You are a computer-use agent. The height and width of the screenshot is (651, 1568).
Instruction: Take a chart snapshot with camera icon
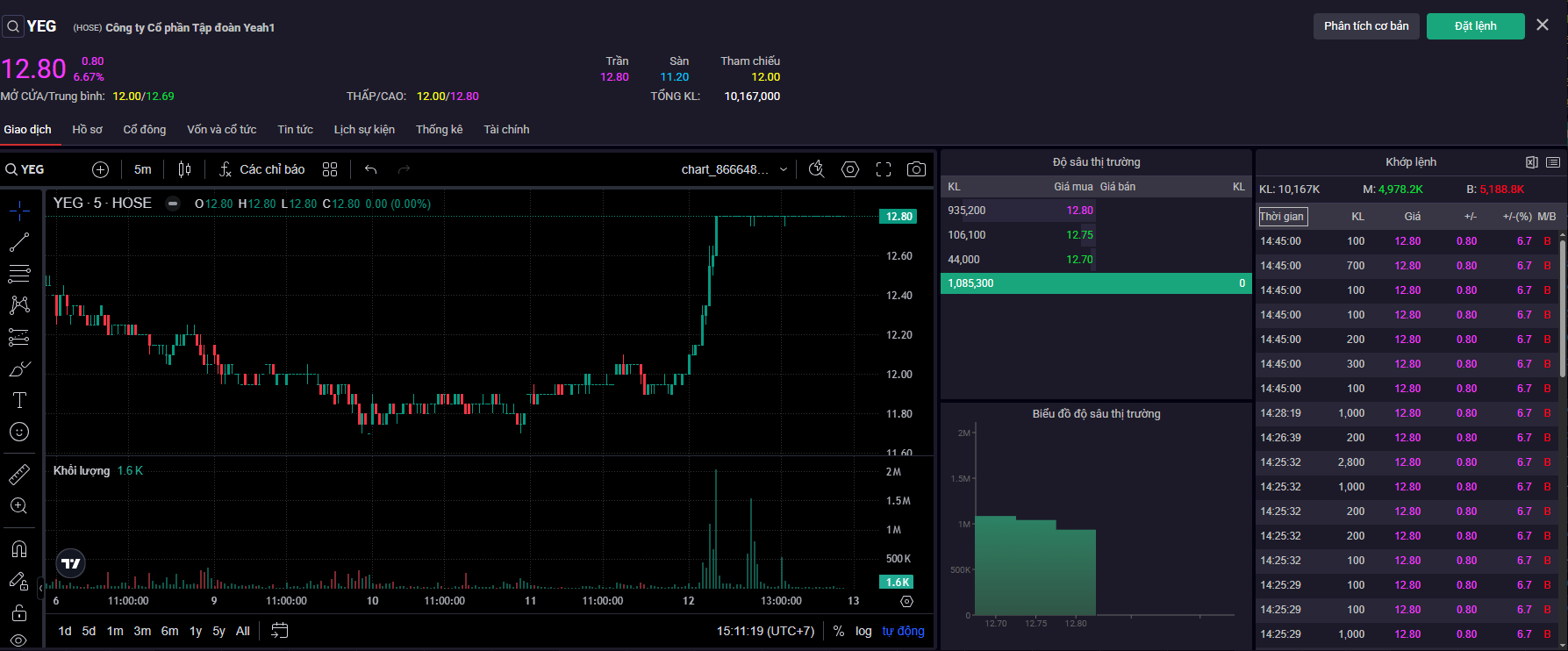(917, 169)
